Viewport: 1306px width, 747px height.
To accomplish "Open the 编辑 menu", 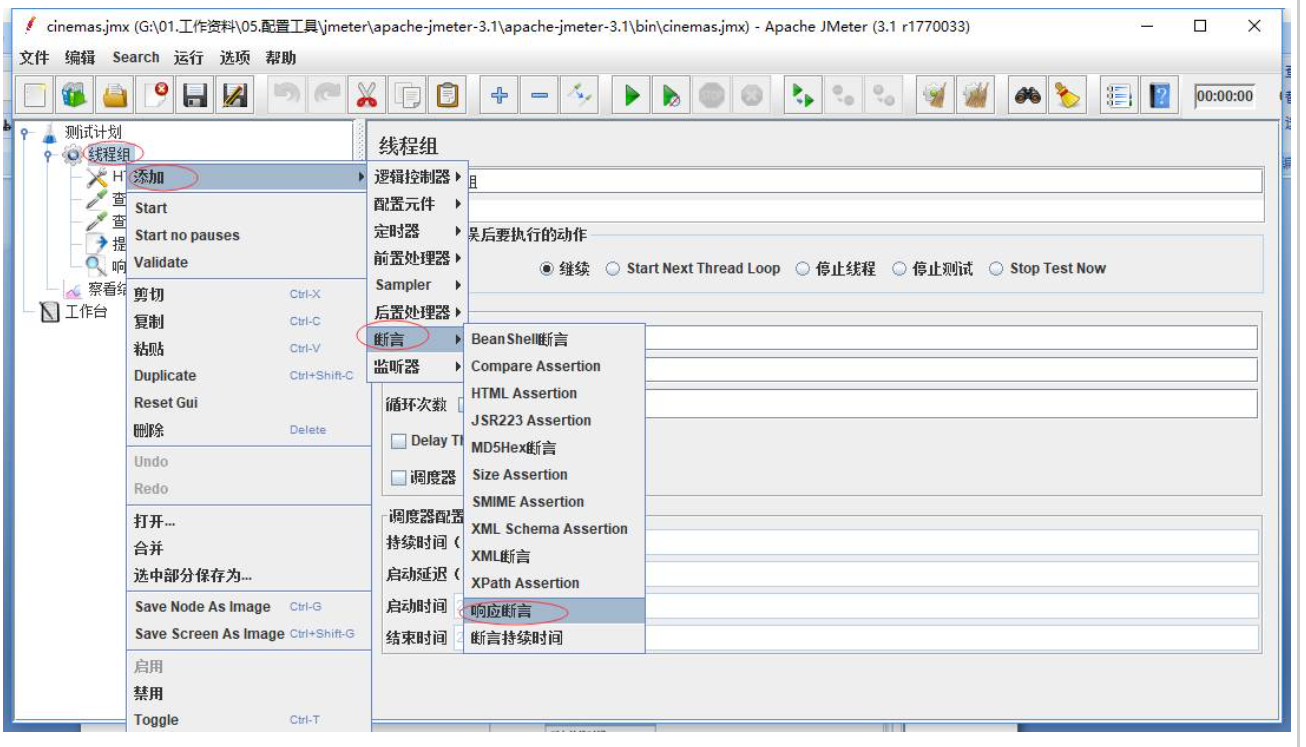I will click(x=80, y=58).
